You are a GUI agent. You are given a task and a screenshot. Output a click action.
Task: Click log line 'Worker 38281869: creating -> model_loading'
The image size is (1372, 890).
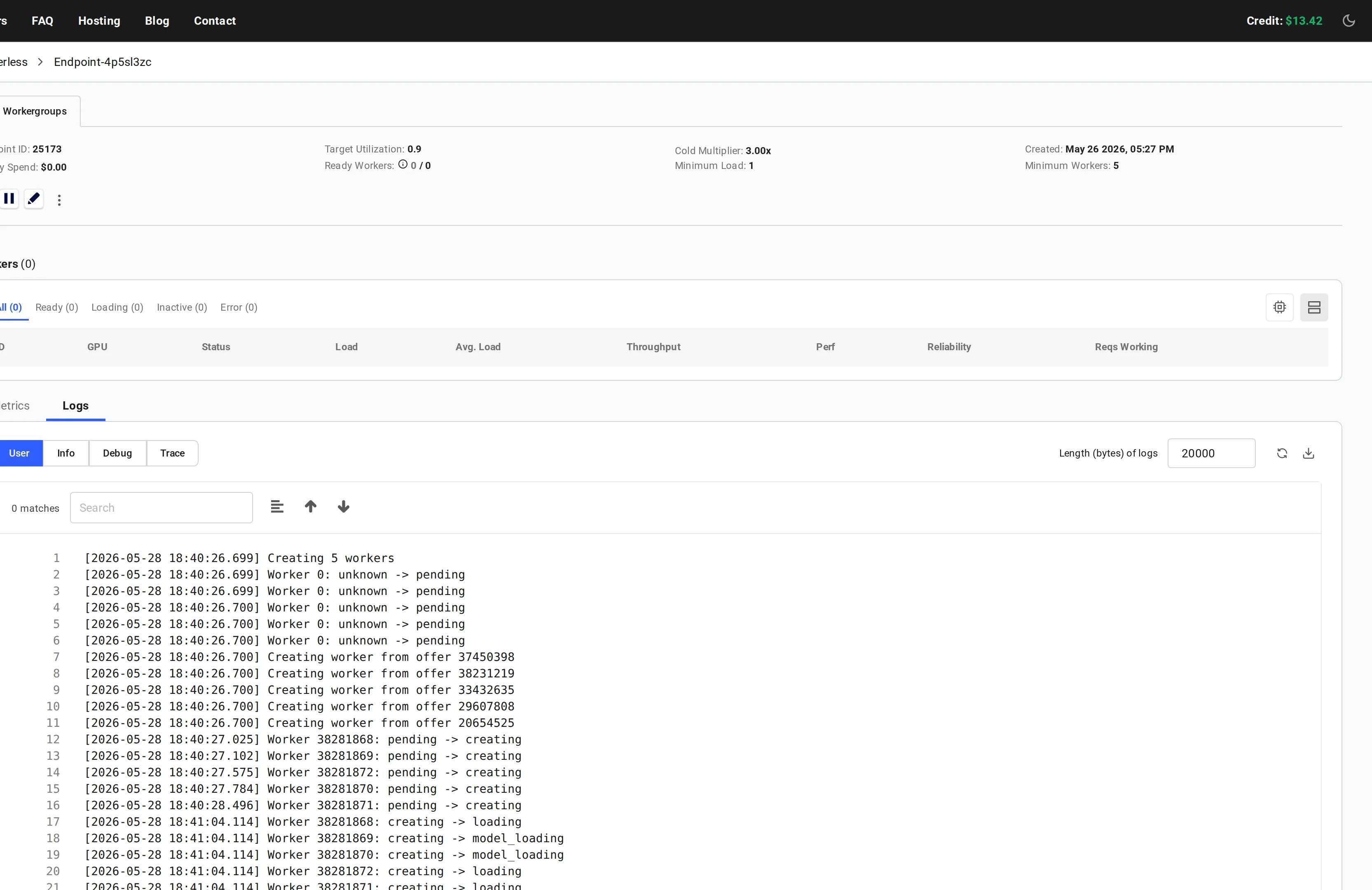coord(324,838)
